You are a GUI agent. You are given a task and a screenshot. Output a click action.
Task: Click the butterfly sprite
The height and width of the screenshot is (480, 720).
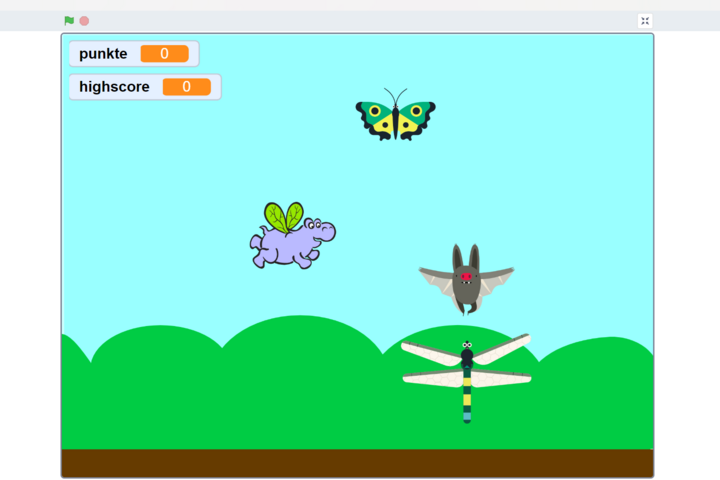[395, 115]
